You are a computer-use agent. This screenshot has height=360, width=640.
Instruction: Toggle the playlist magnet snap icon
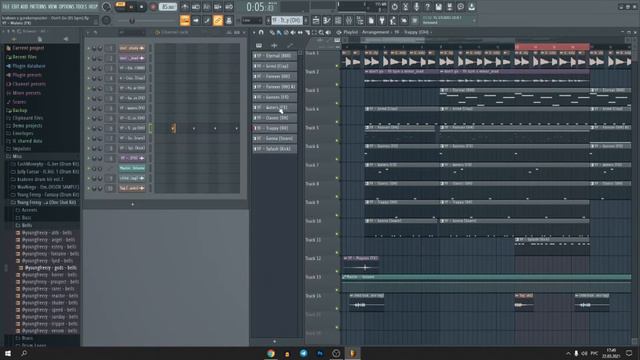click(x=261, y=32)
